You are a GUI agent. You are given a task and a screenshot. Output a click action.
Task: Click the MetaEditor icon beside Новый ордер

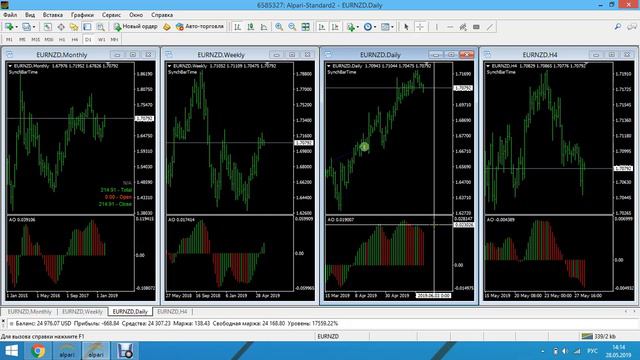click(167, 27)
